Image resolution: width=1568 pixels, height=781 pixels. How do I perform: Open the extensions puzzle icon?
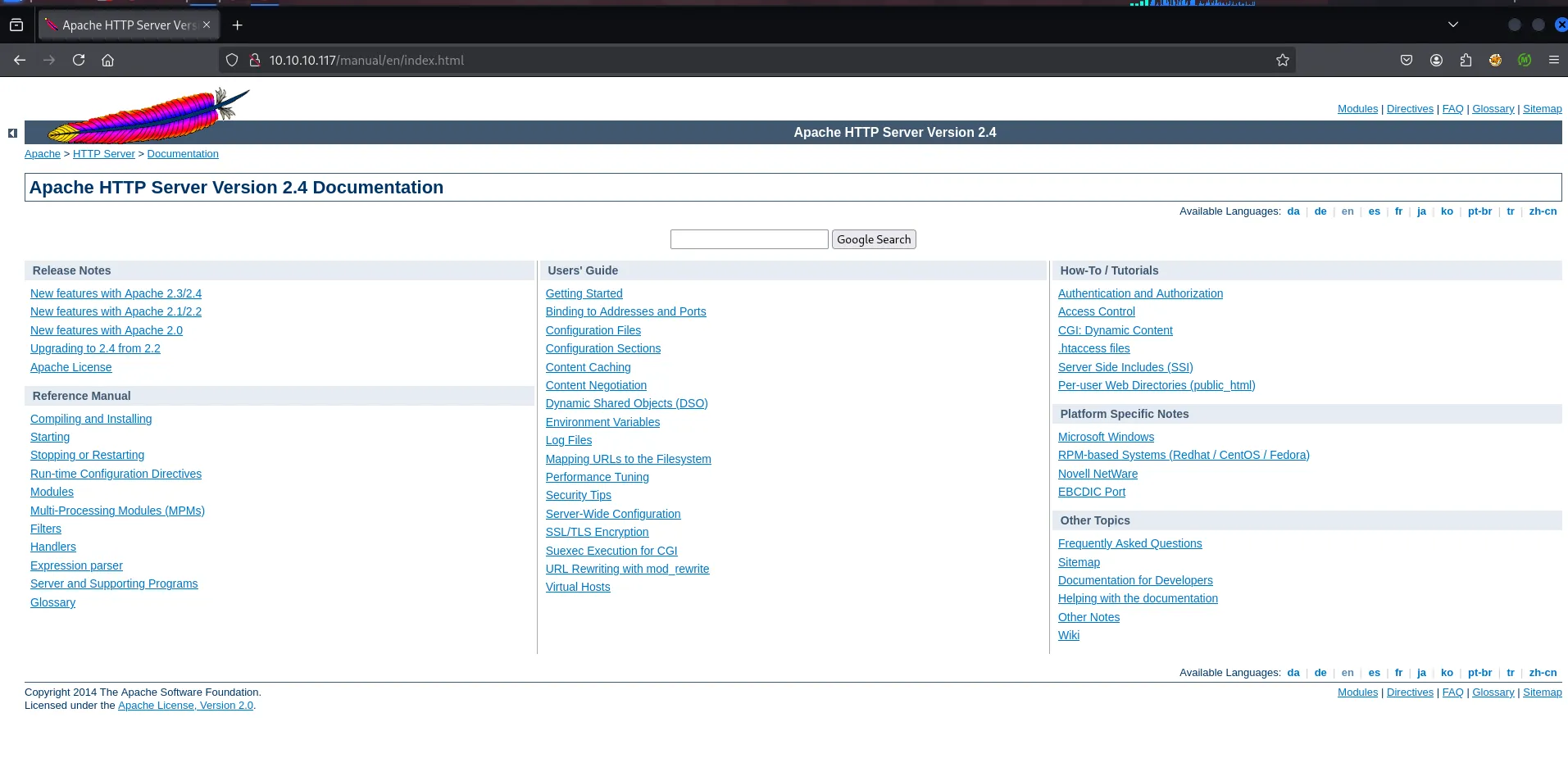tap(1466, 60)
